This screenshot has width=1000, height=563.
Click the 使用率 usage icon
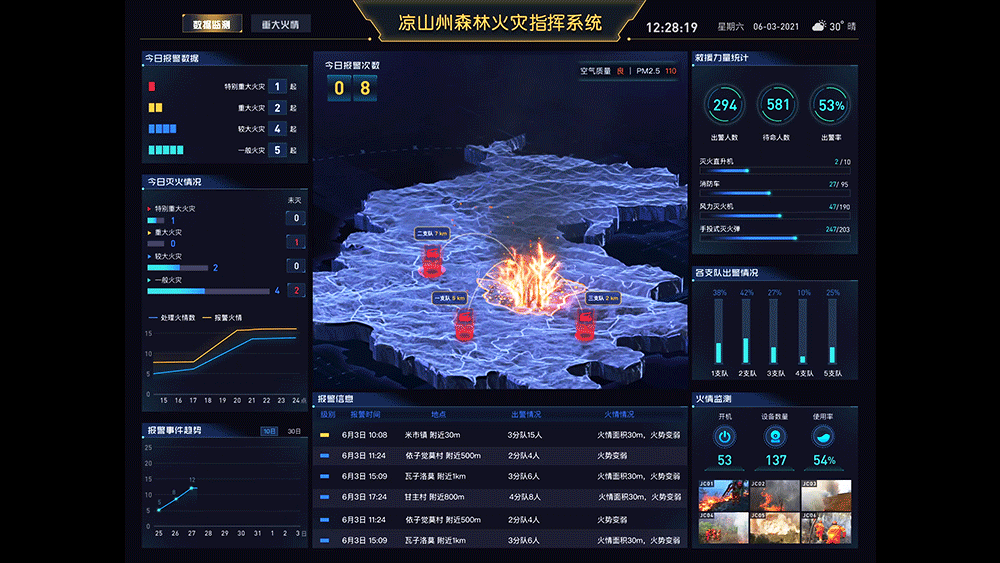coord(823,437)
